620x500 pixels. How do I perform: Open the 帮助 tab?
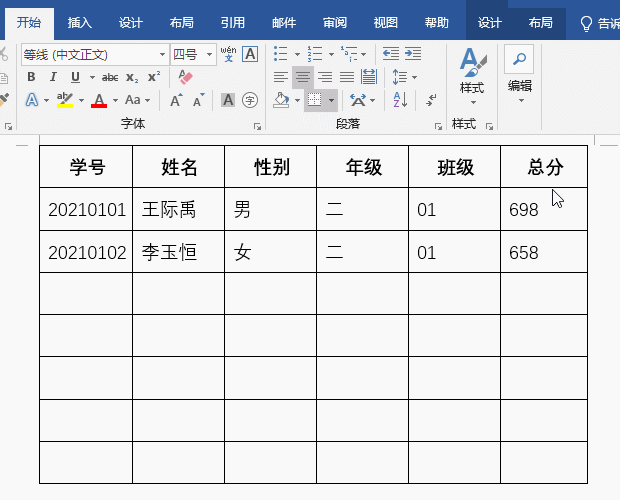click(x=437, y=23)
